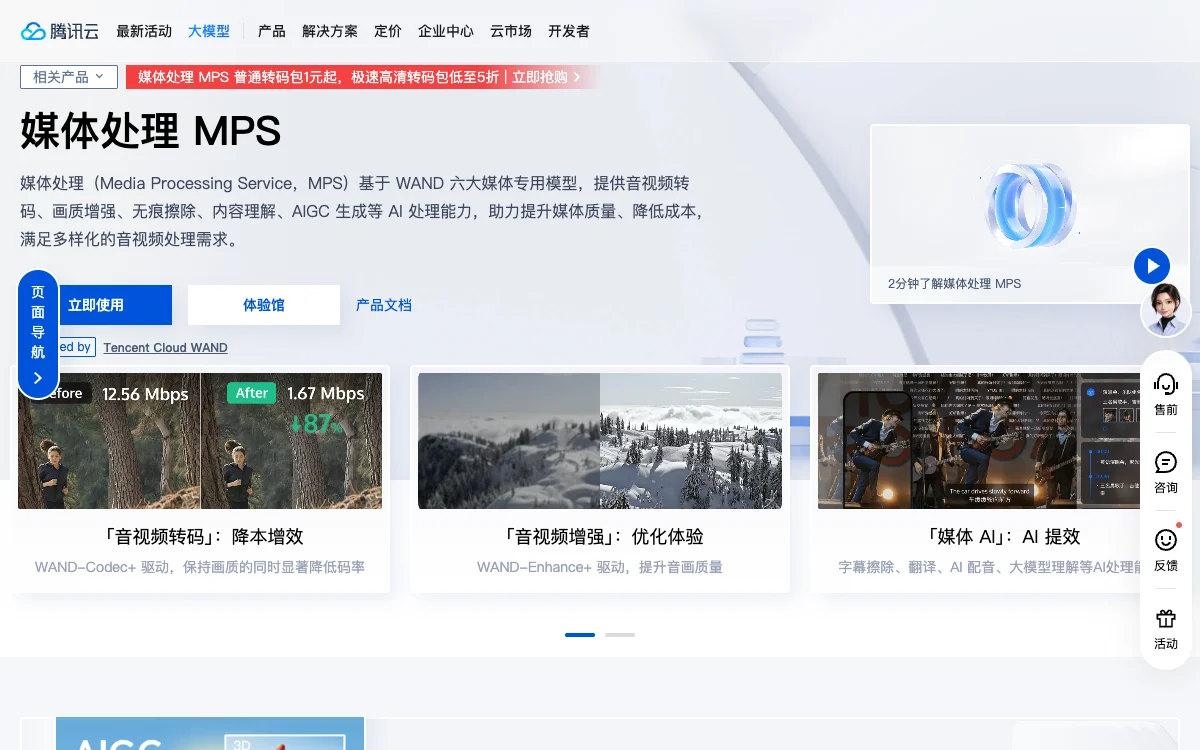
Task: Click the WAND-Codec+ 驱动 description text
Action: (x=200, y=567)
